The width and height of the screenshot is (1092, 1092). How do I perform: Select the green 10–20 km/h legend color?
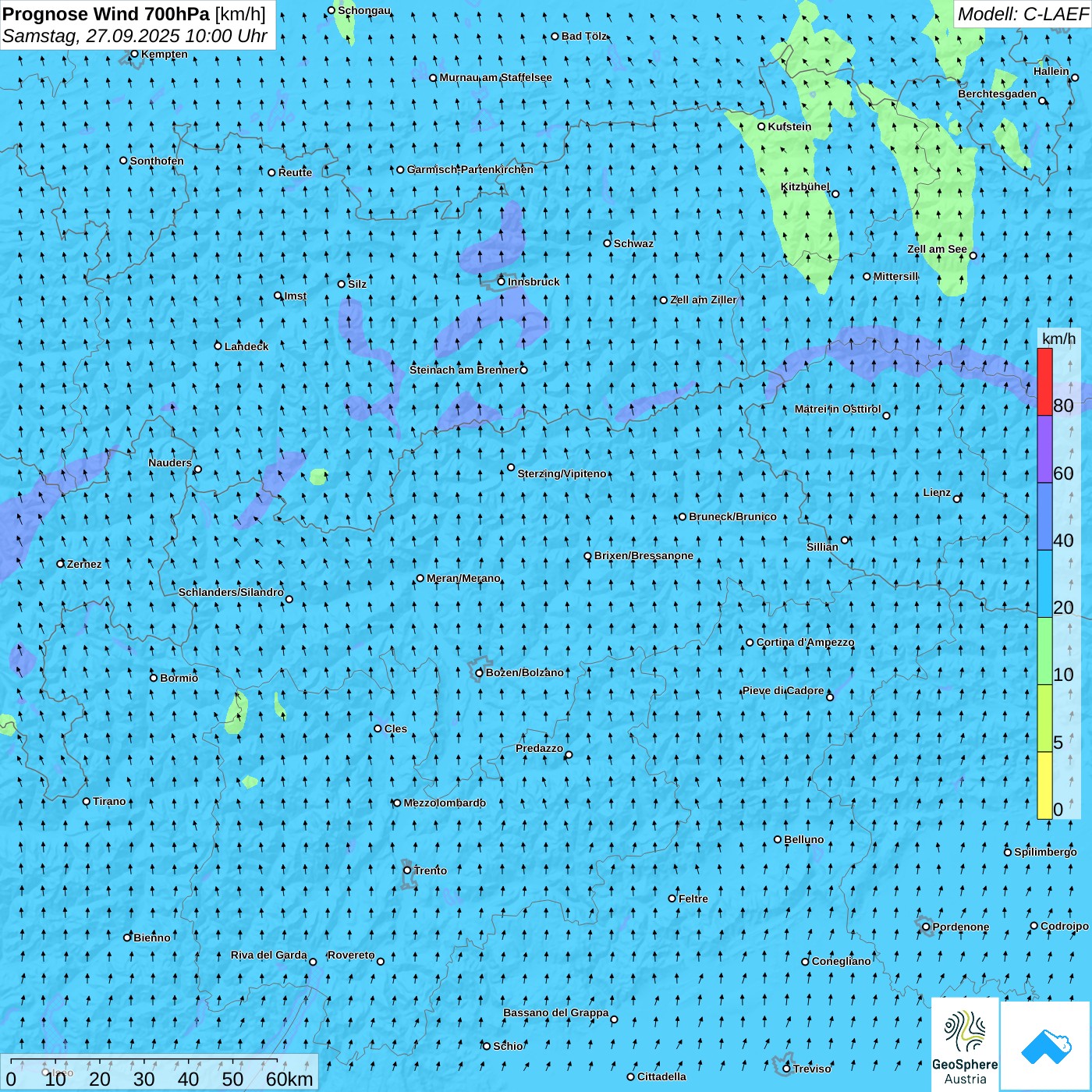point(1044,651)
